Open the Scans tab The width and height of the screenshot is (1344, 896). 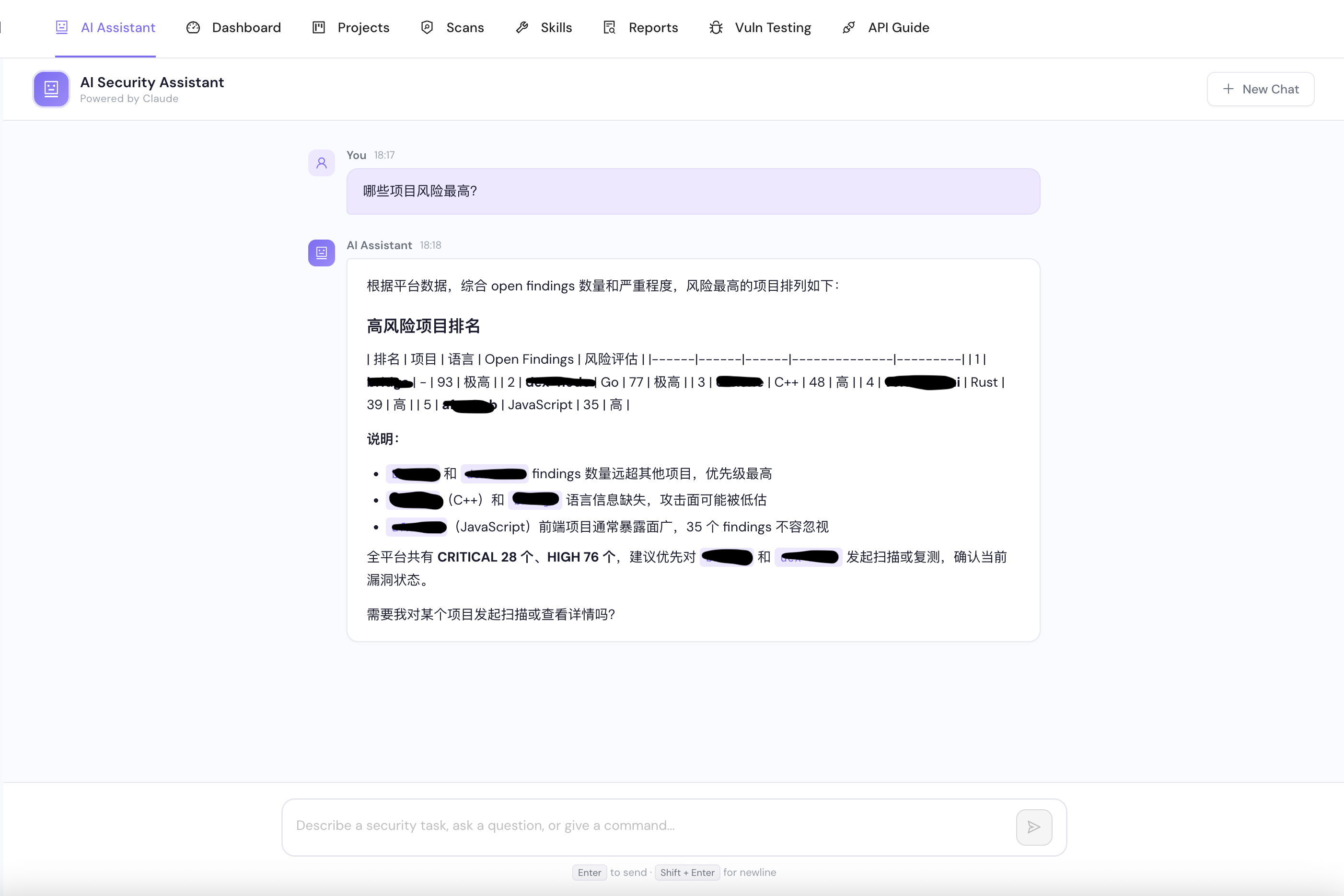coord(452,27)
